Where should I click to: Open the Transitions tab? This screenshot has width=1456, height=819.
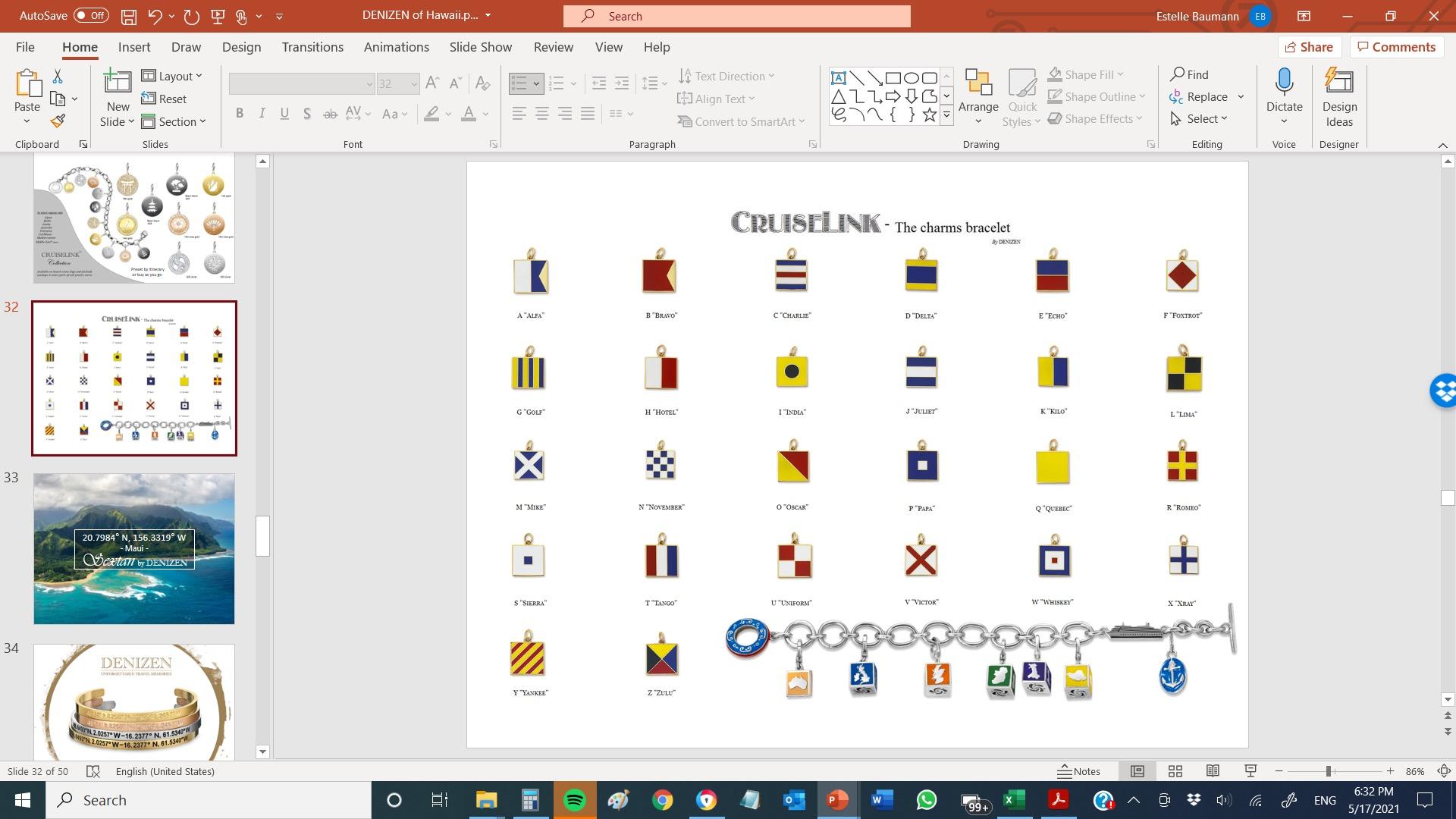[312, 47]
